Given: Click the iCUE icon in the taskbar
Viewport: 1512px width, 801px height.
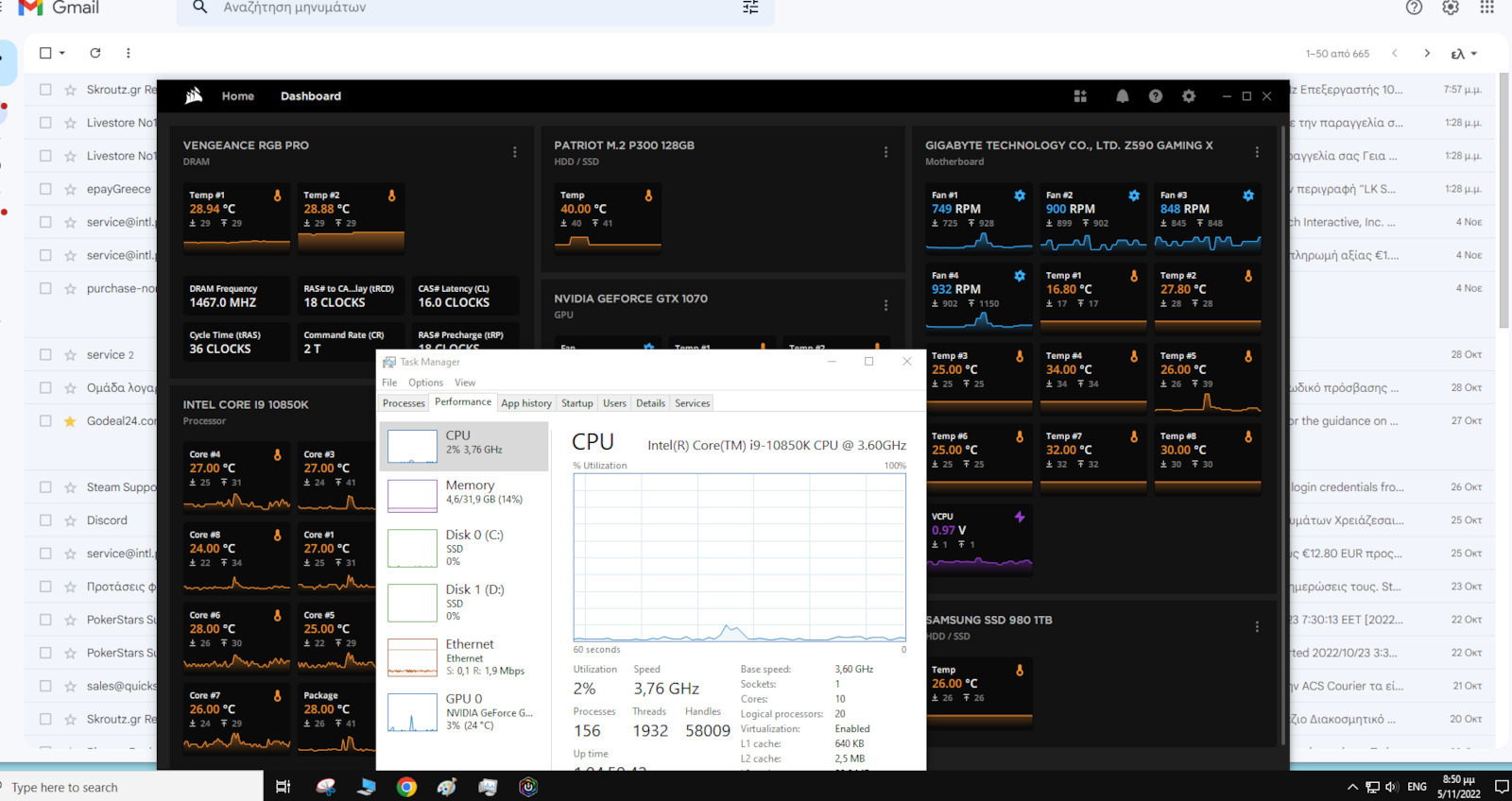Looking at the screenshot, I should coord(528,787).
